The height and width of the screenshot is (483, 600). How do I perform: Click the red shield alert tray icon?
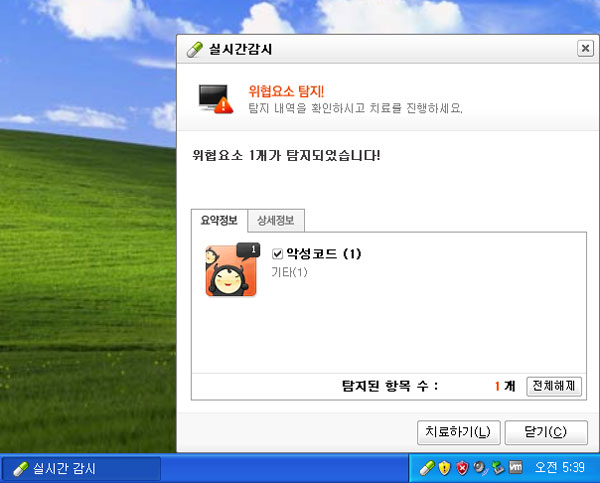pos(461,467)
